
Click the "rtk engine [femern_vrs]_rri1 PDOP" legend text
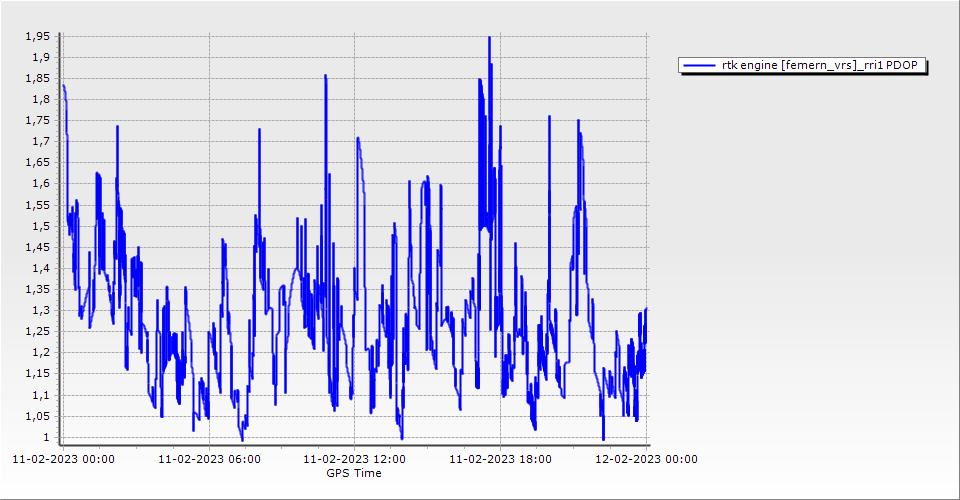[x=816, y=65]
